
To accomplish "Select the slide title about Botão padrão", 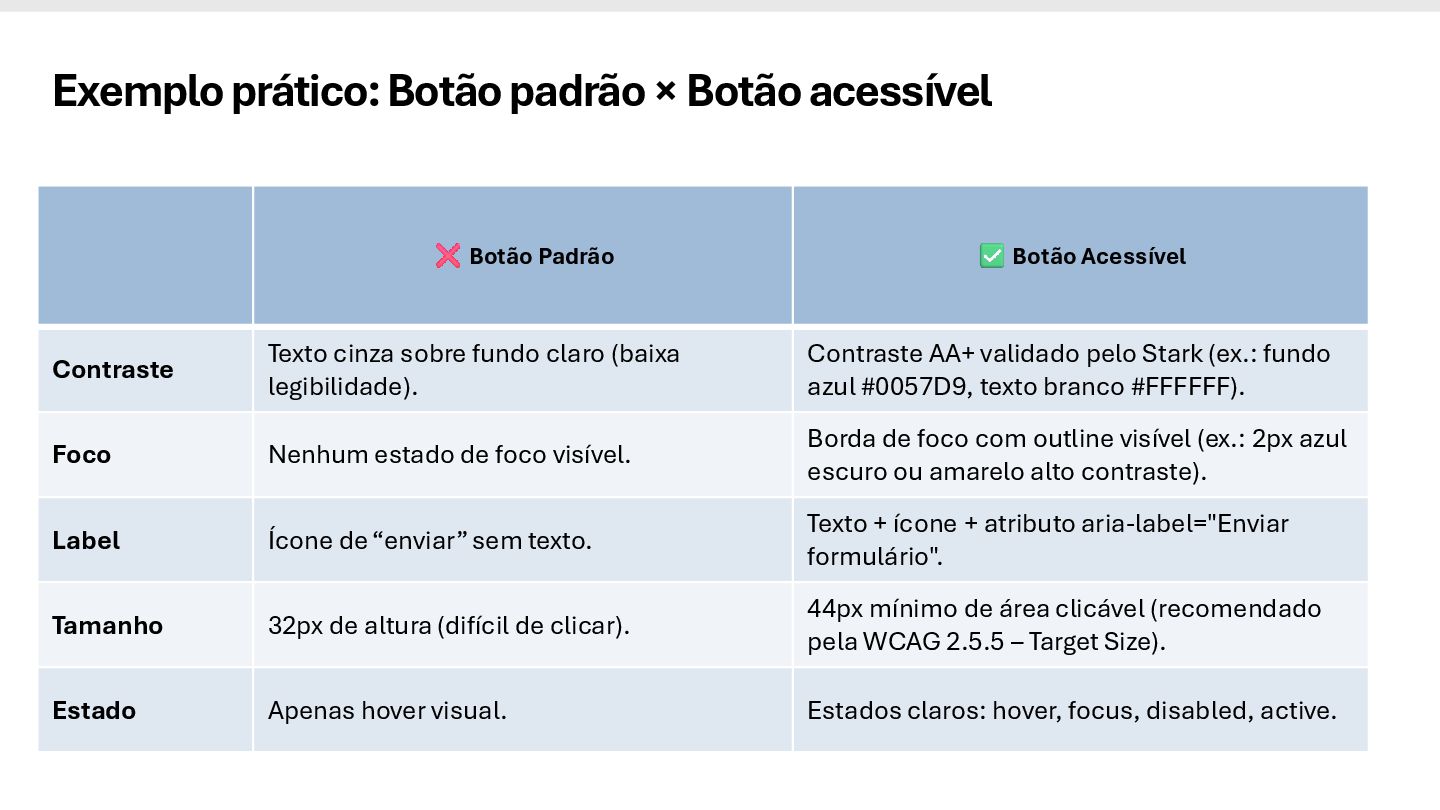I will (x=521, y=91).
